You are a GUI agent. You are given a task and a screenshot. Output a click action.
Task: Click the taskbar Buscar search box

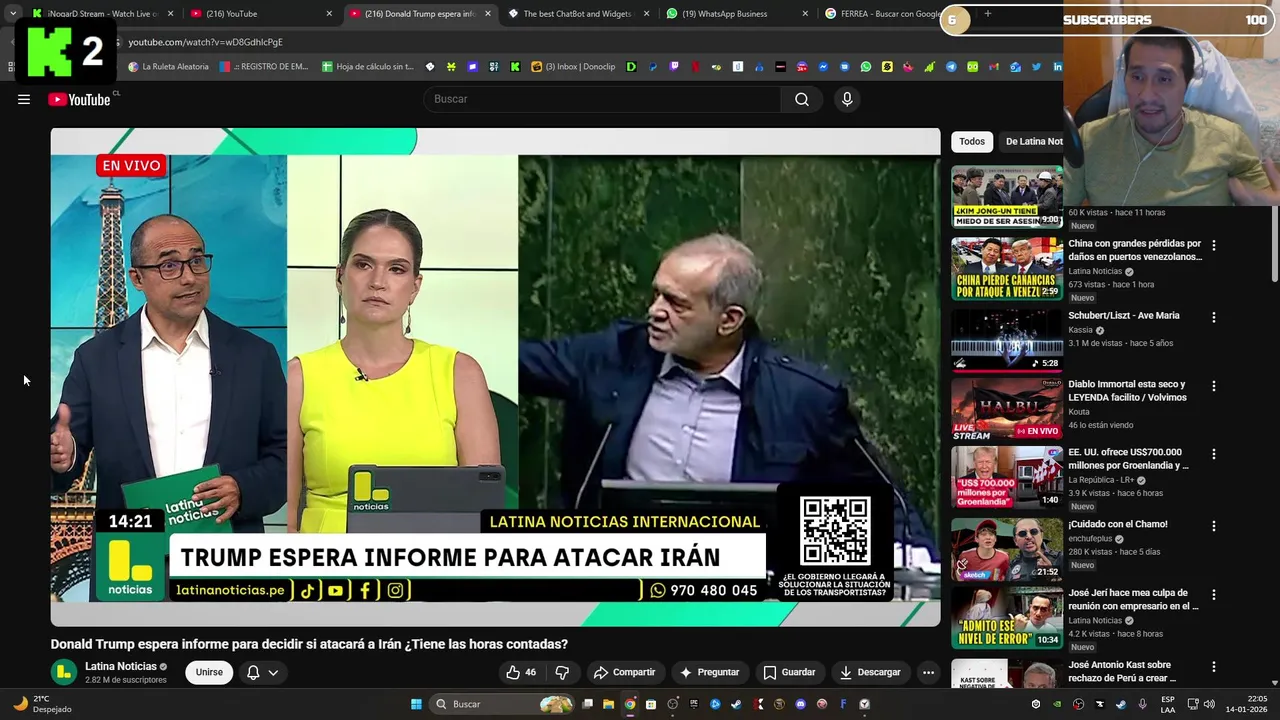pyautogui.click(x=503, y=704)
